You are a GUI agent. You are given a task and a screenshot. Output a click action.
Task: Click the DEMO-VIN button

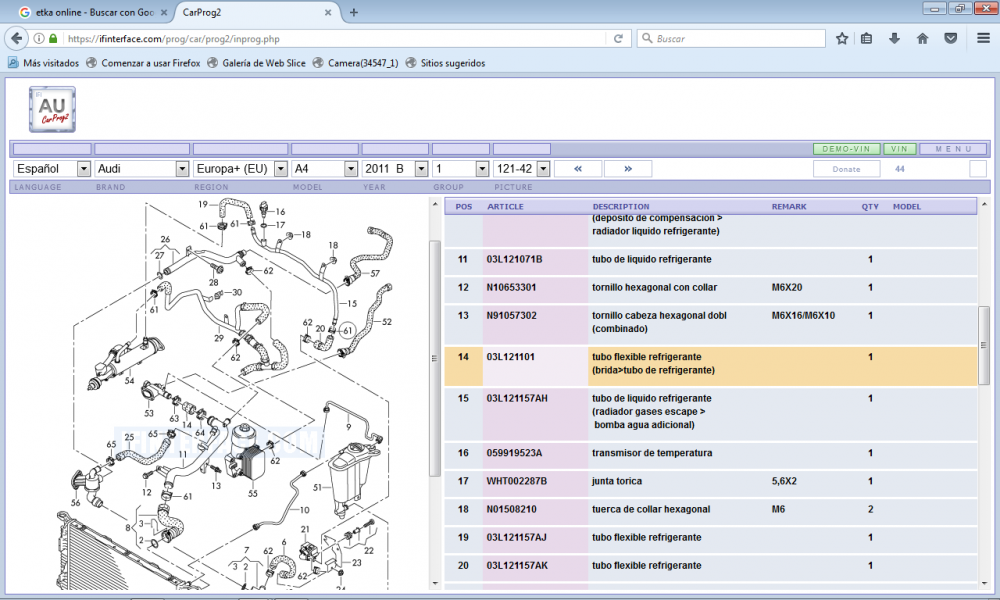point(845,149)
